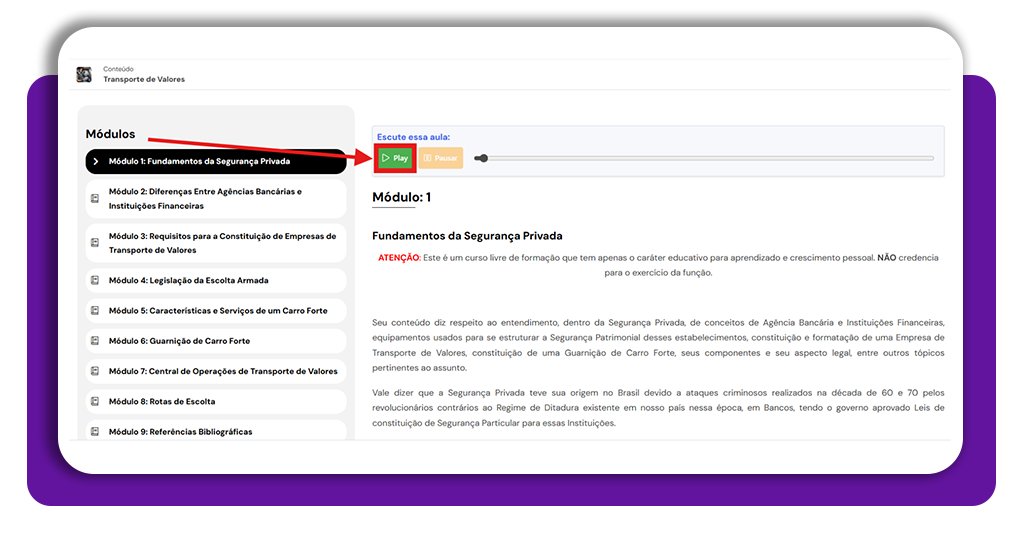1024x536 pixels.
Task: Open Módulo 4: Legislação da Escolta Armada
Action: (188, 280)
